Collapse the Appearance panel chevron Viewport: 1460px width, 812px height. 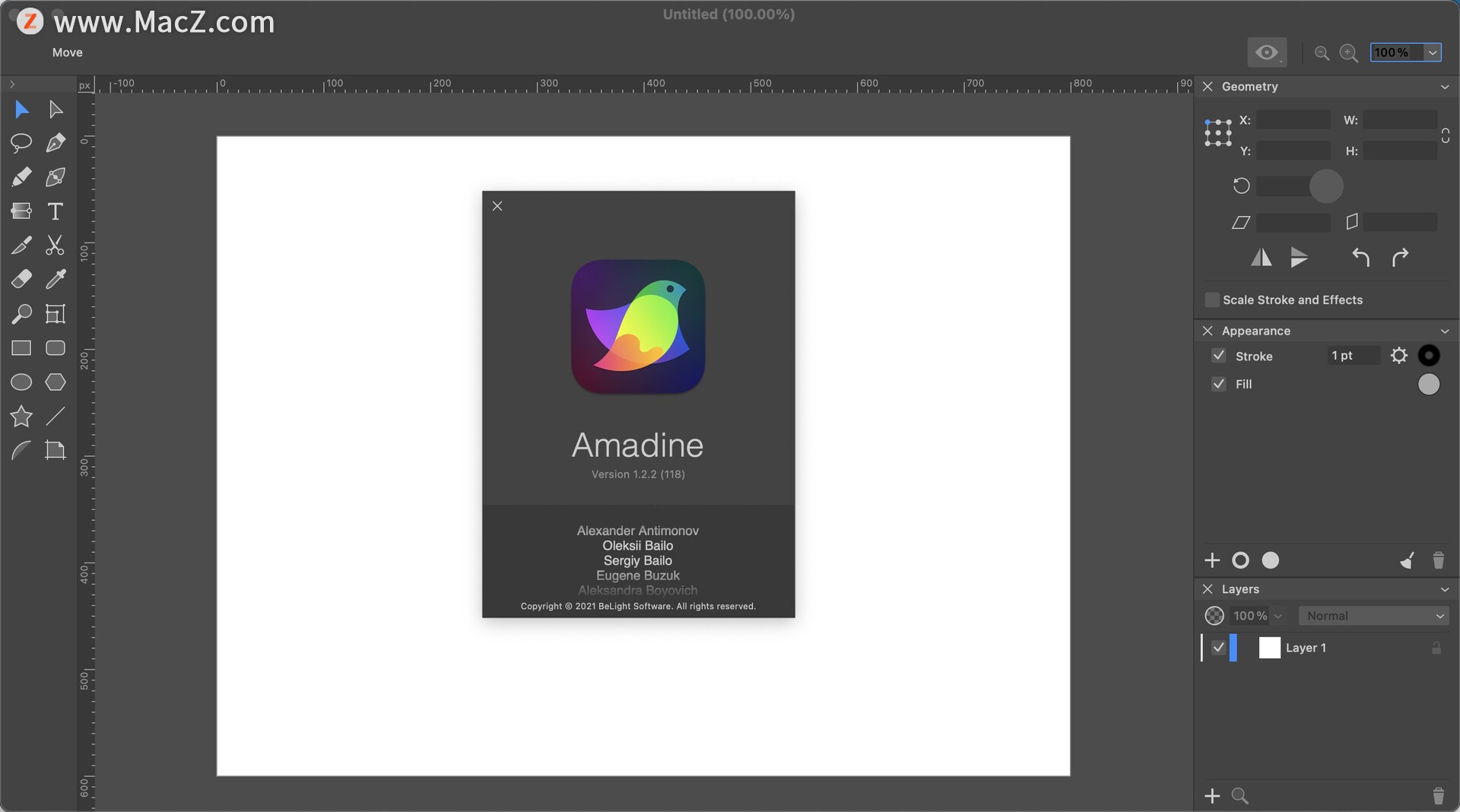tap(1444, 331)
